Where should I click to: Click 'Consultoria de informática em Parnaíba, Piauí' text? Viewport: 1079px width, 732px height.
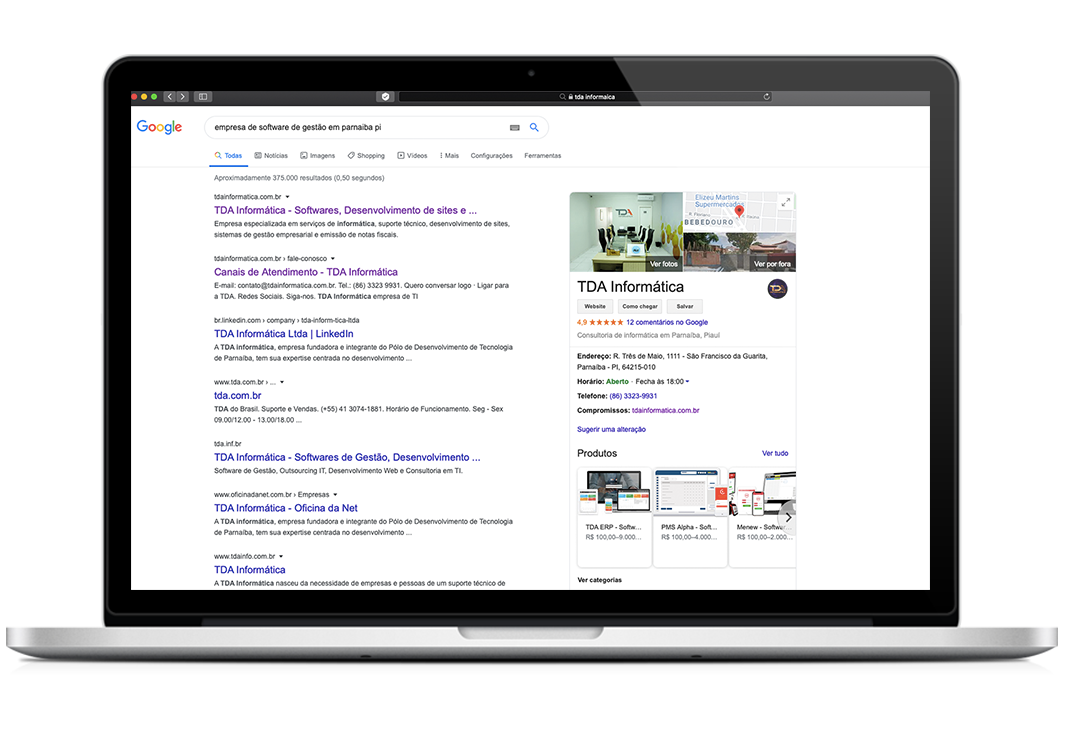648,336
